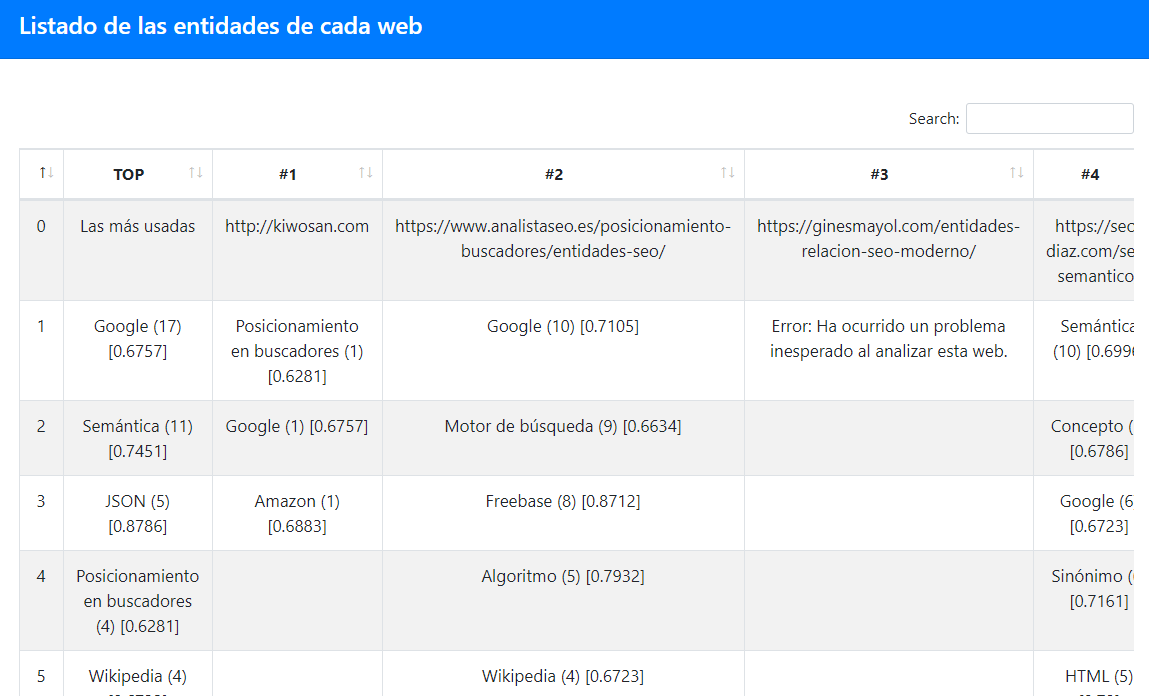The width and height of the screenshot is (1149, 696).
Task: Select the error message cell
Action: pos(889,350)
